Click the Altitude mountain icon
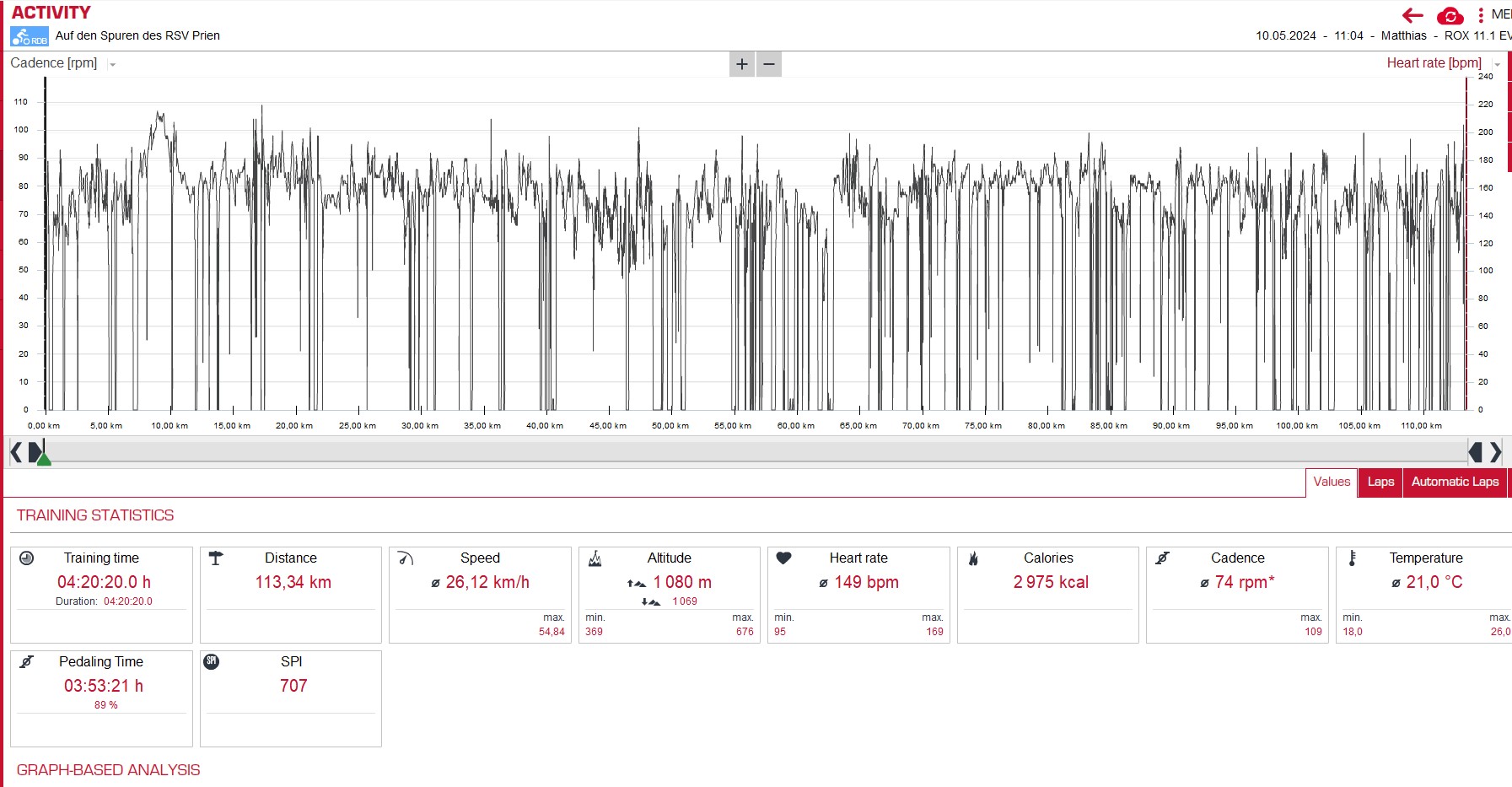The width and height of the screenshot is (1512, 787). [595, 558]
